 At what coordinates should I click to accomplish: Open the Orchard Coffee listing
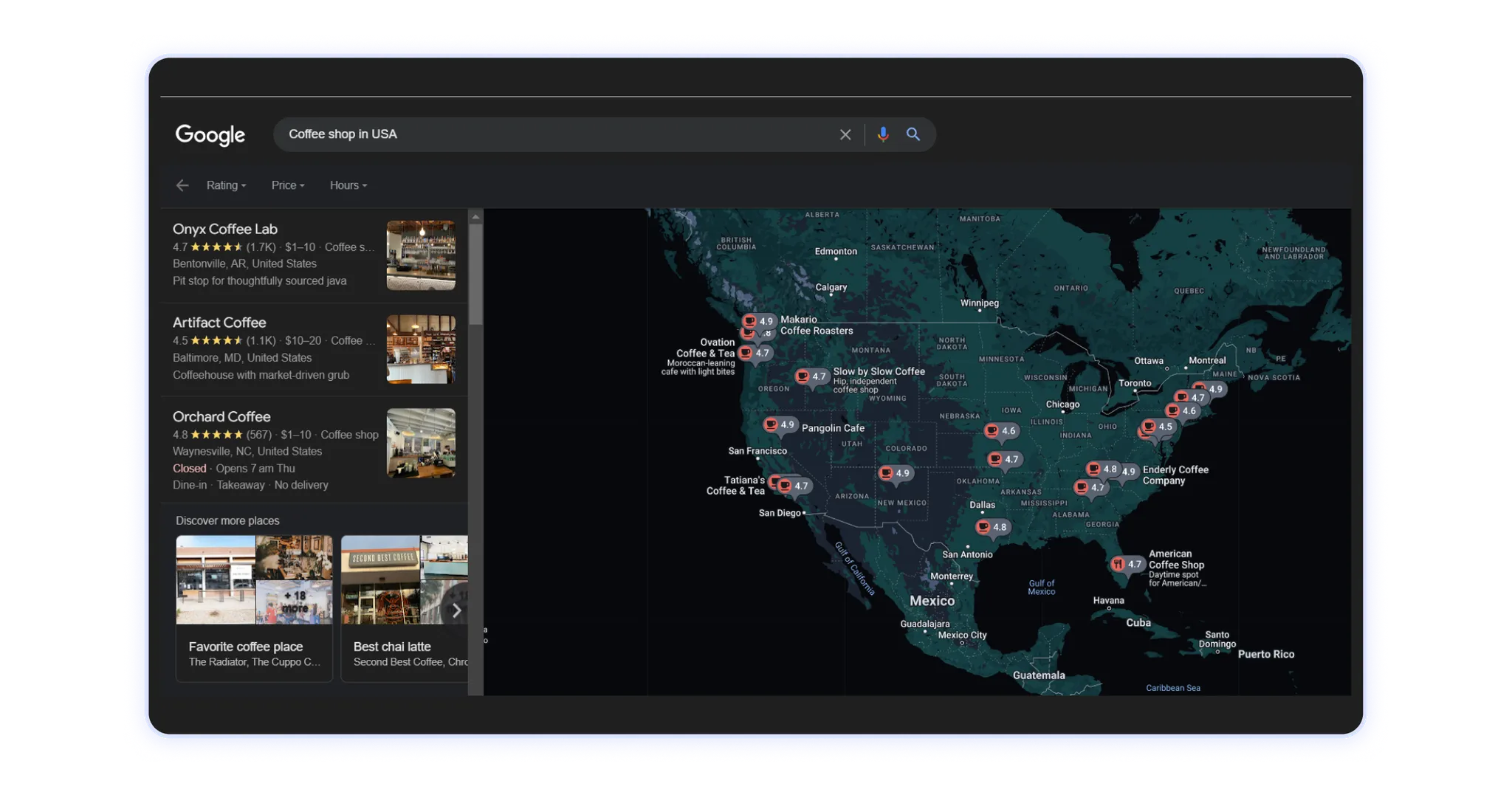[221, 417]
